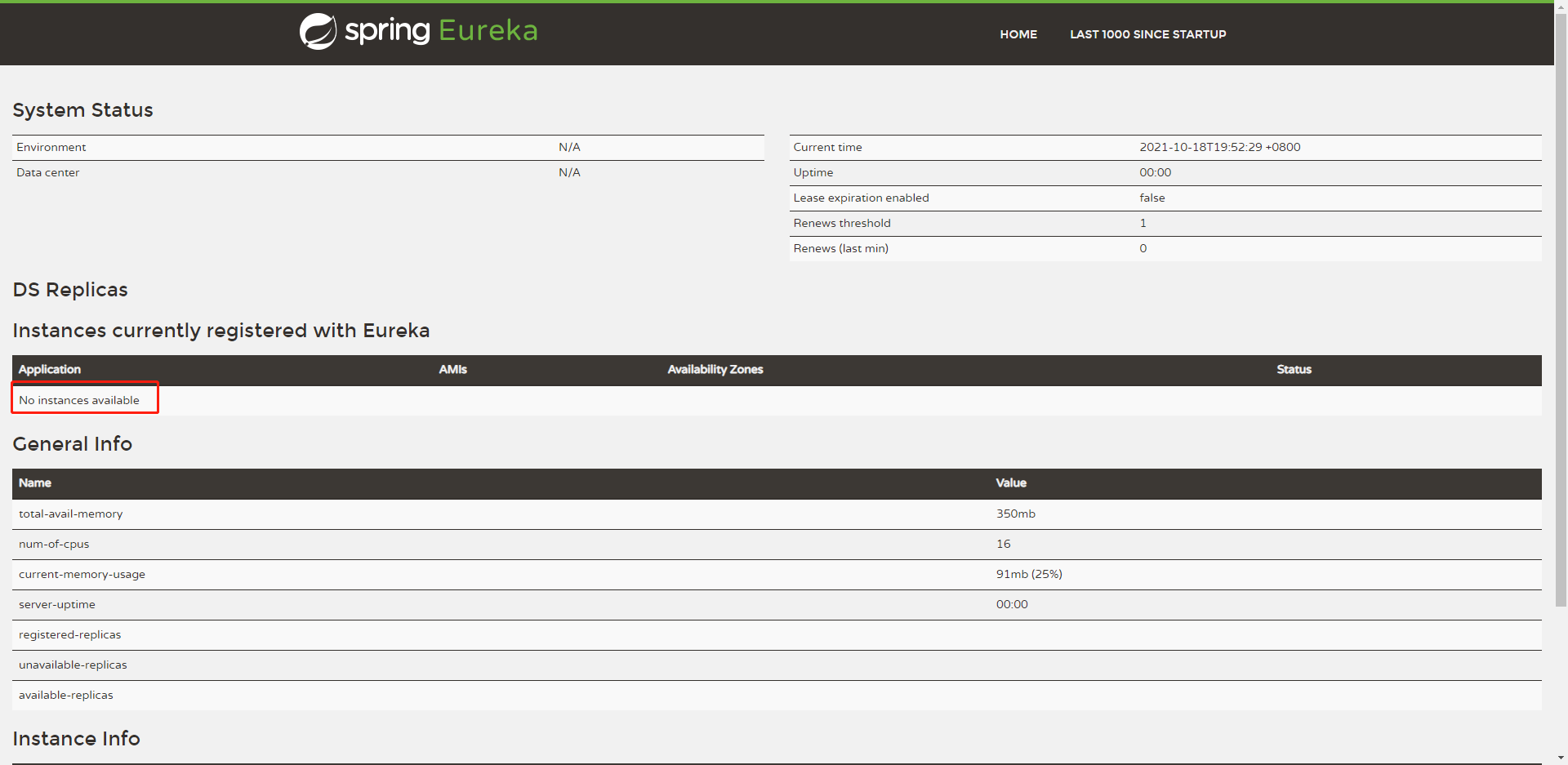Open the HOME navigation link
This screenshot has height=765, width=1568.
pyautogui.click(x=1018, y=34)
